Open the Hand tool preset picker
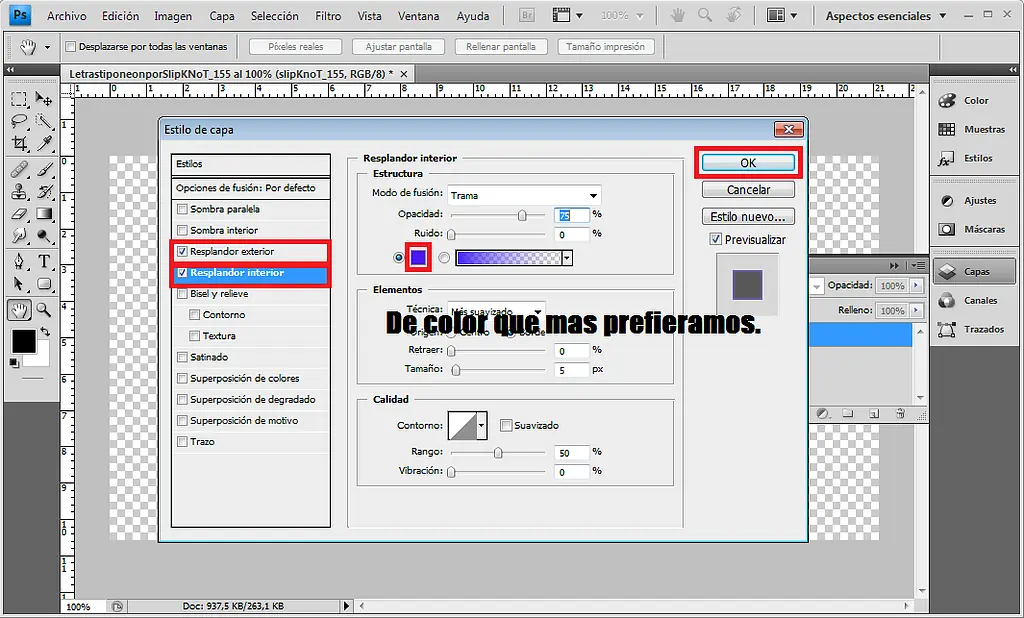 48,47
